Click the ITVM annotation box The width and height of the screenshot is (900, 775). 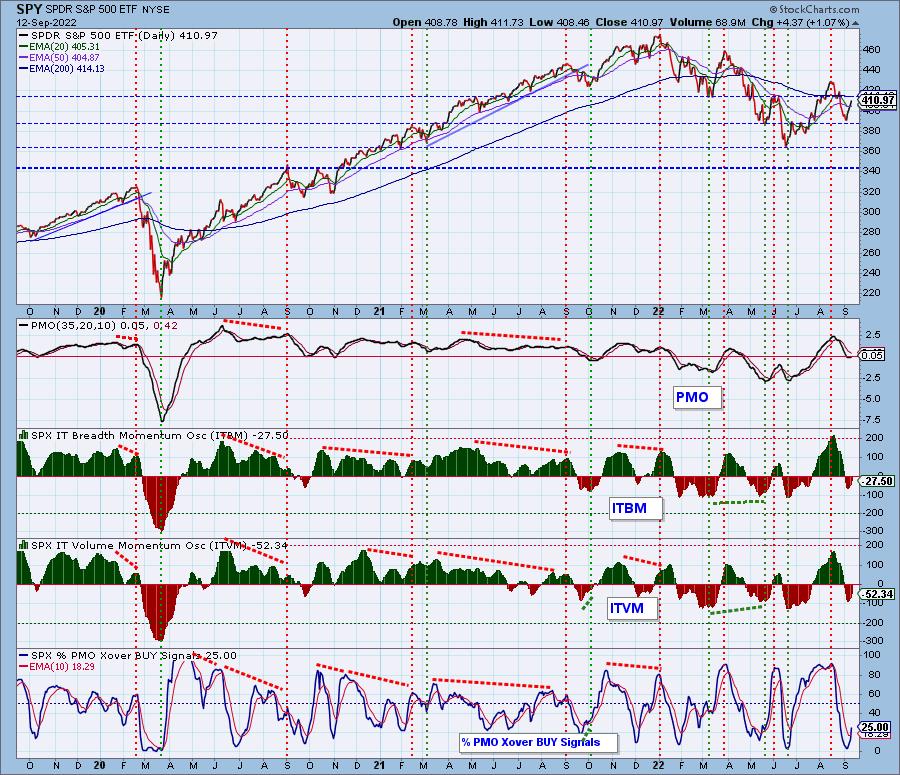point(632,609)
